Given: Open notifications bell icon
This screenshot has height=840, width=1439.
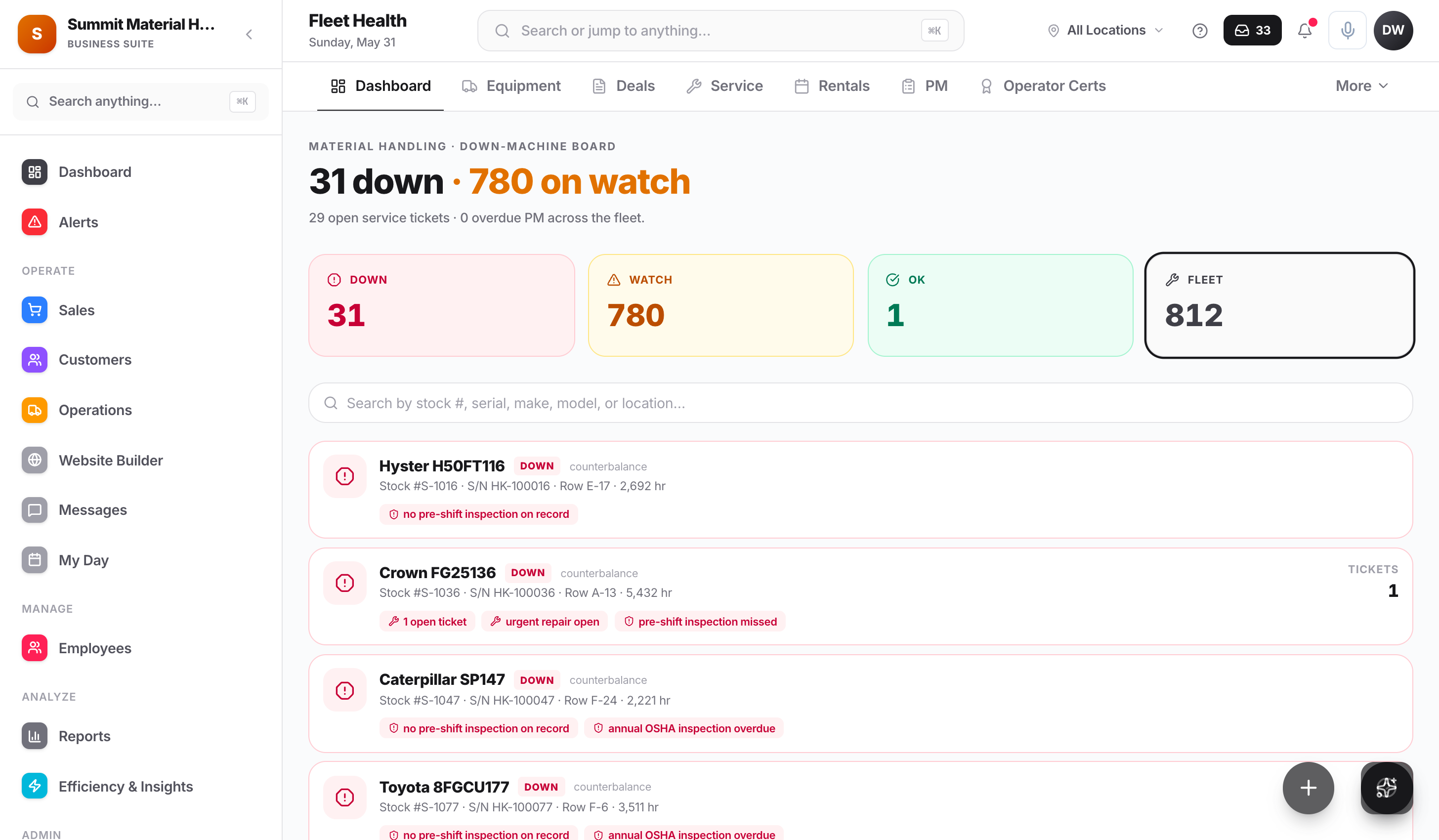Looking at the screenshot, I should 1305,30.
